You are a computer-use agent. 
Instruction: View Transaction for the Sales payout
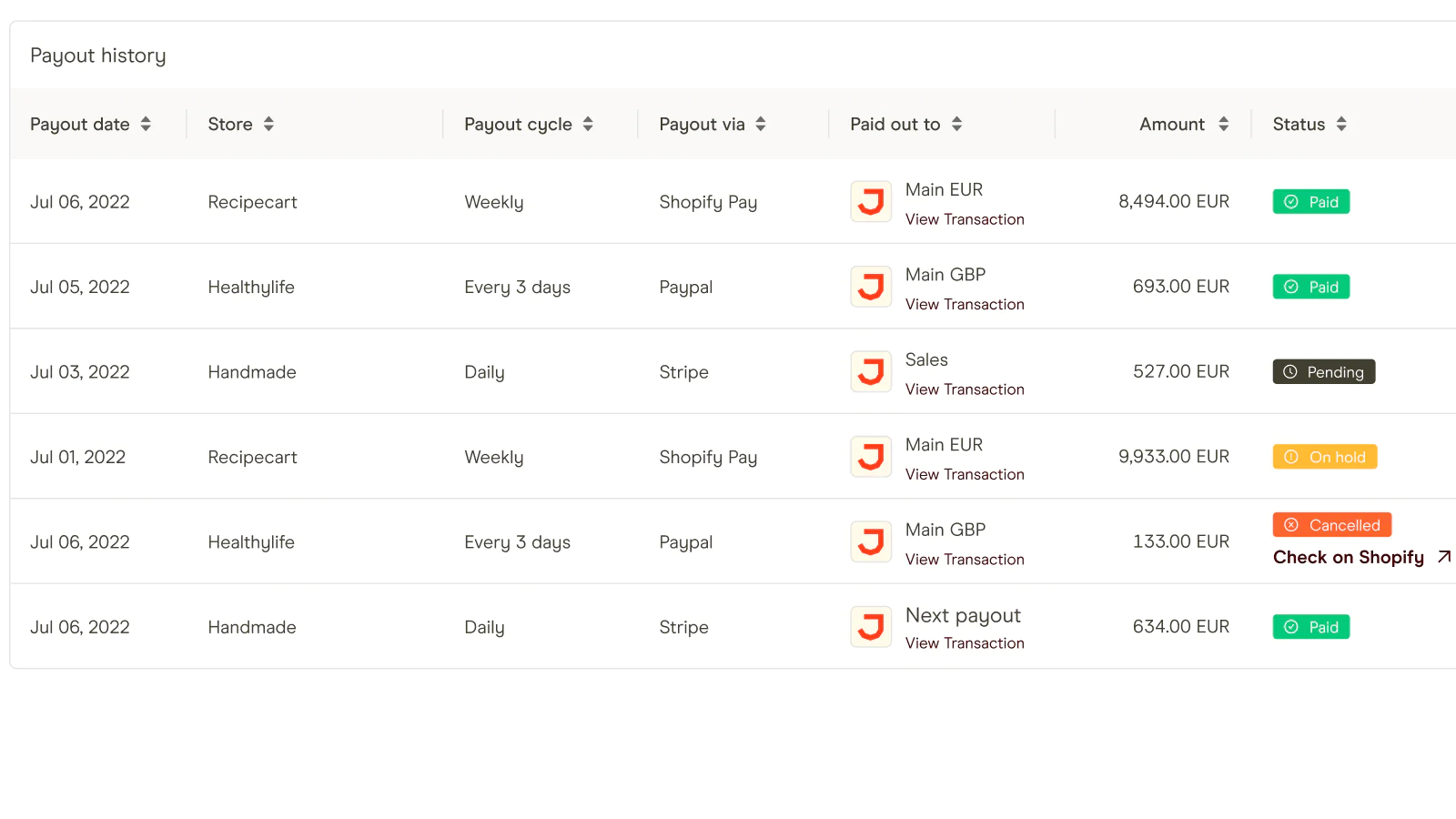(x=965, y=389)
